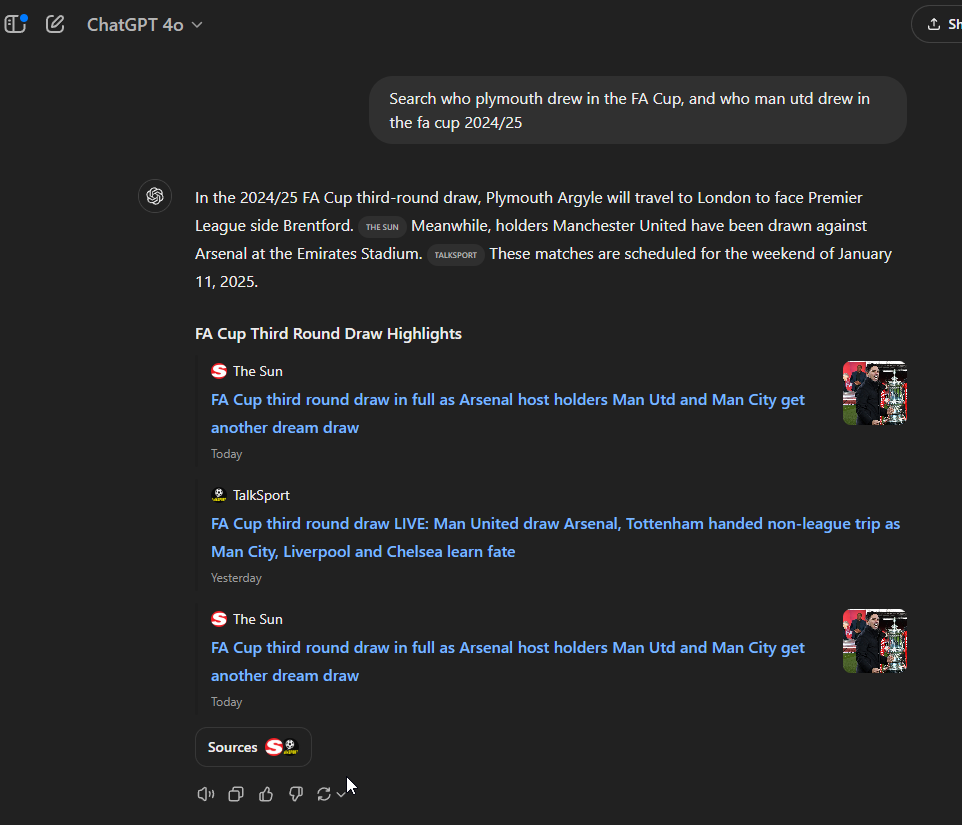Click the TalkSport favicon in the highlights

[219, 494]
